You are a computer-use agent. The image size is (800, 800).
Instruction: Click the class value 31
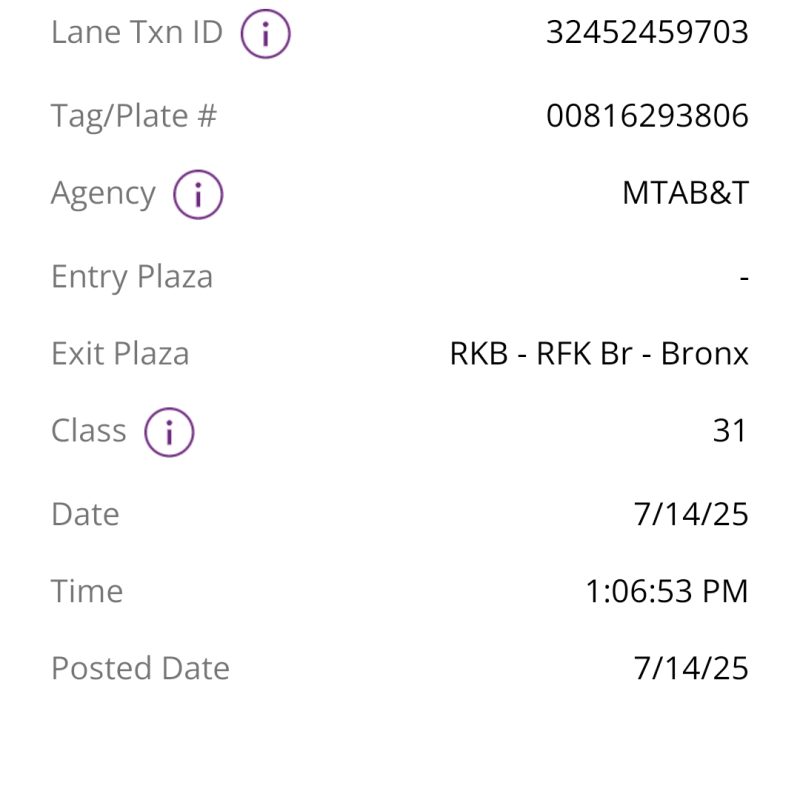pos(730,431)
